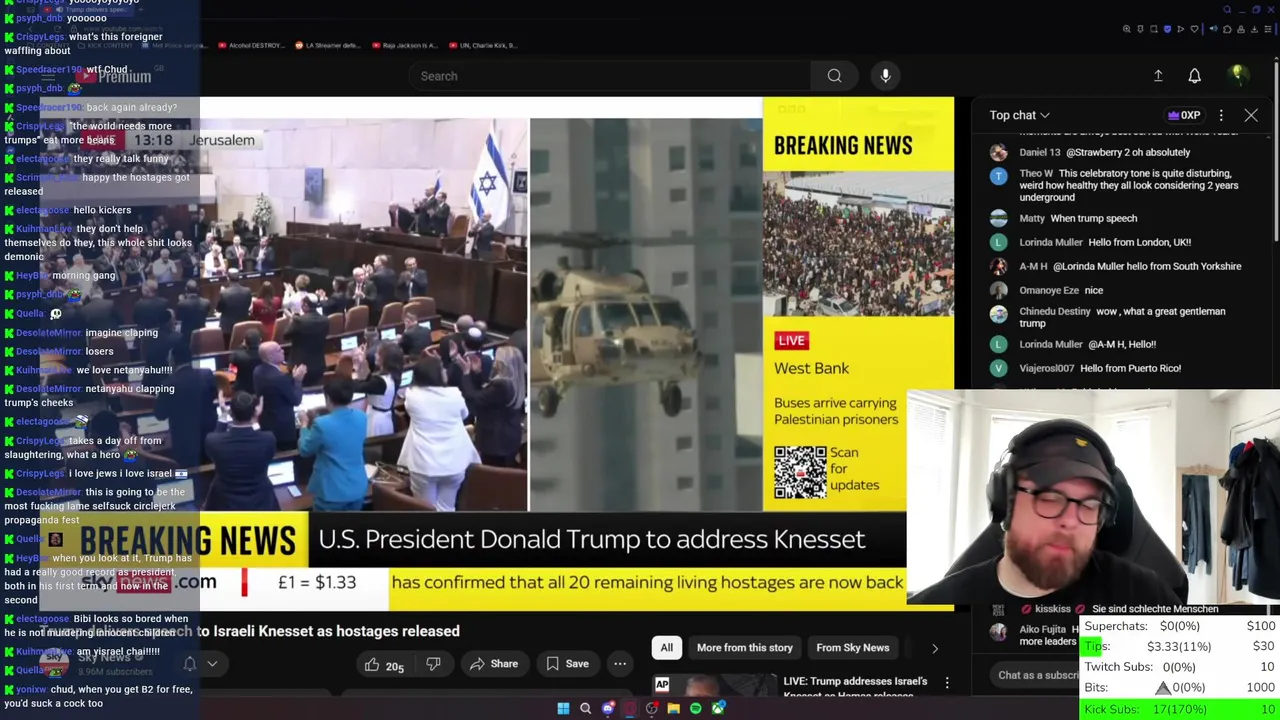Viewport: 1280px width, 720px height.
Task: Open File Explorer from taskbar
Action: [x=674, y=709]
